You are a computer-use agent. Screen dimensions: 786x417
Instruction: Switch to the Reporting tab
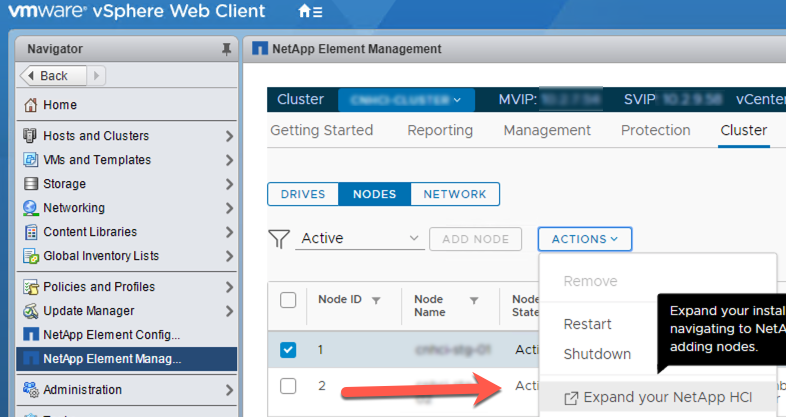[440, 130]
